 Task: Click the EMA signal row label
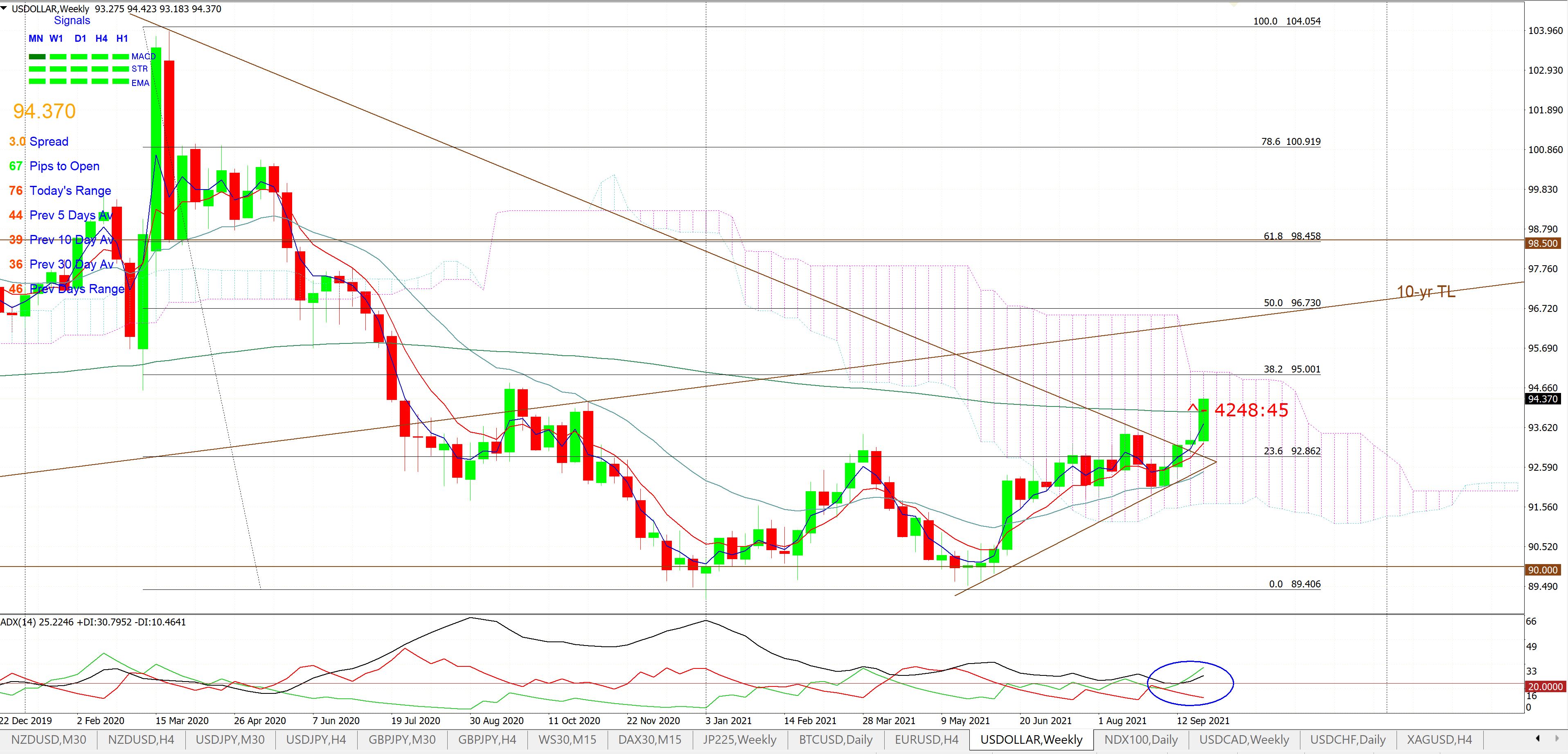pos(140,82)
